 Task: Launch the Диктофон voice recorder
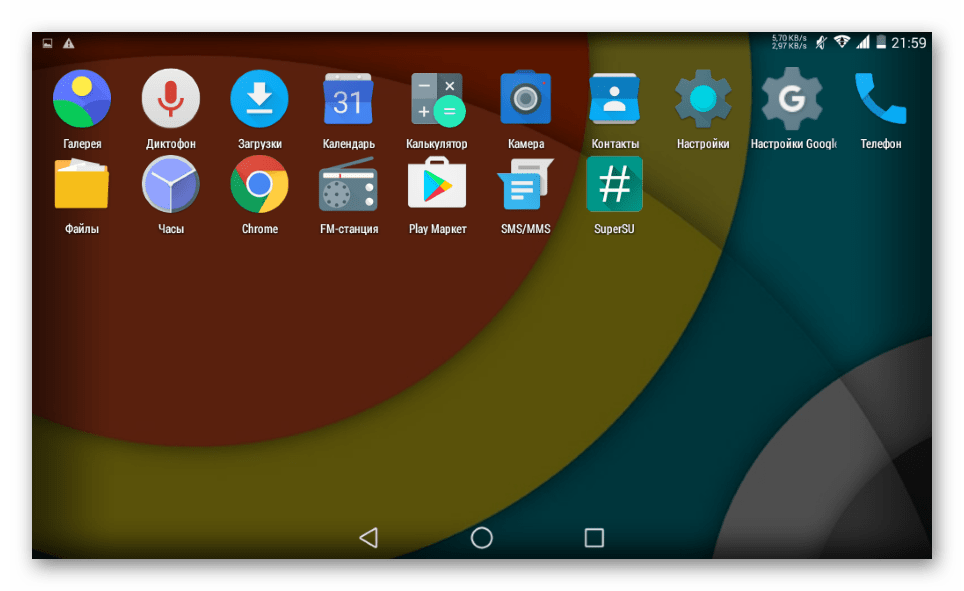[x=171, y=99]
